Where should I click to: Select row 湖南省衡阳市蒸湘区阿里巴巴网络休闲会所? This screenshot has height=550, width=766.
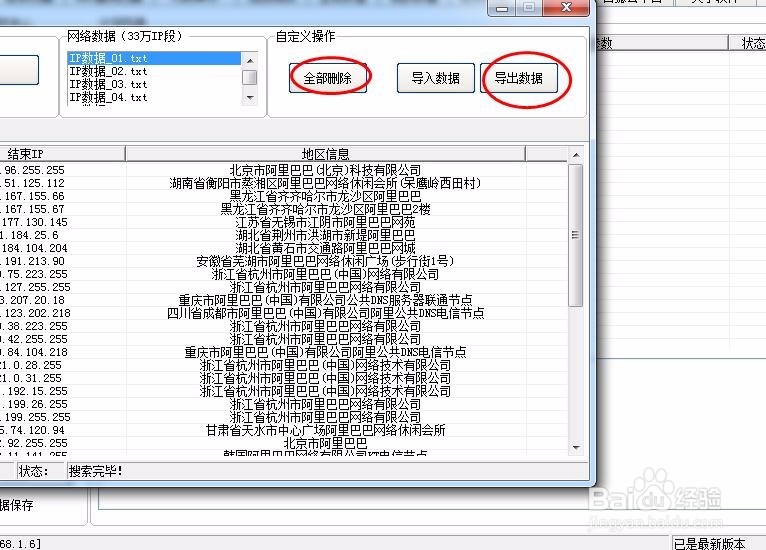[283, 183]
